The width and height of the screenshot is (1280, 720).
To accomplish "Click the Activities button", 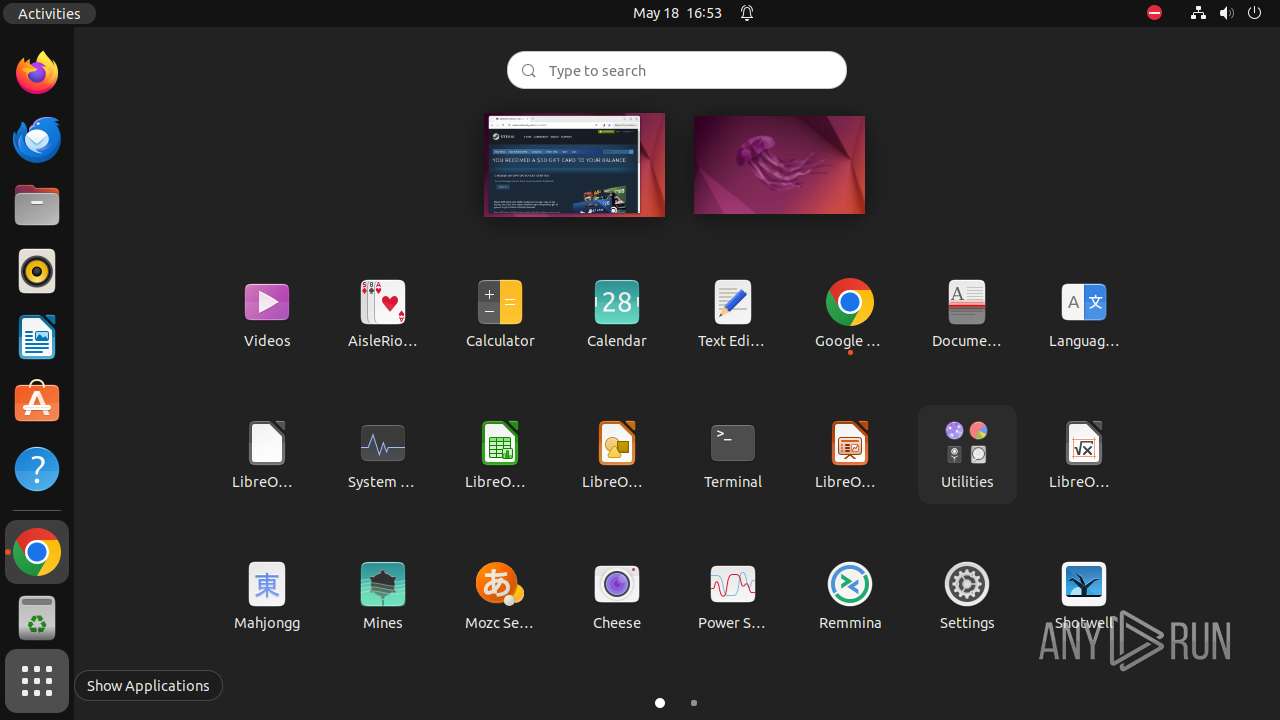I will coord(49,13).
